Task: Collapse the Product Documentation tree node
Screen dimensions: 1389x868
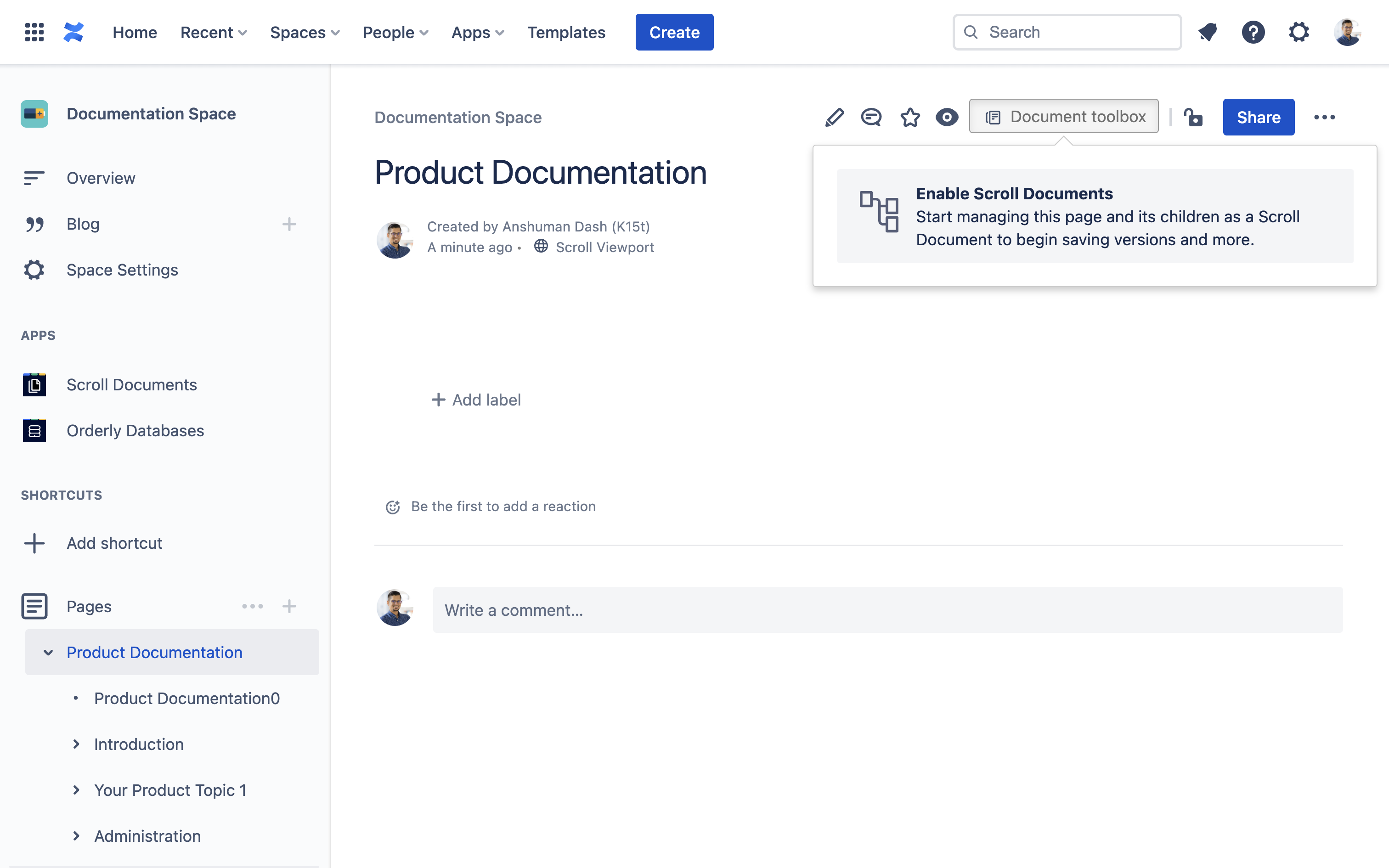Action: 48,653
